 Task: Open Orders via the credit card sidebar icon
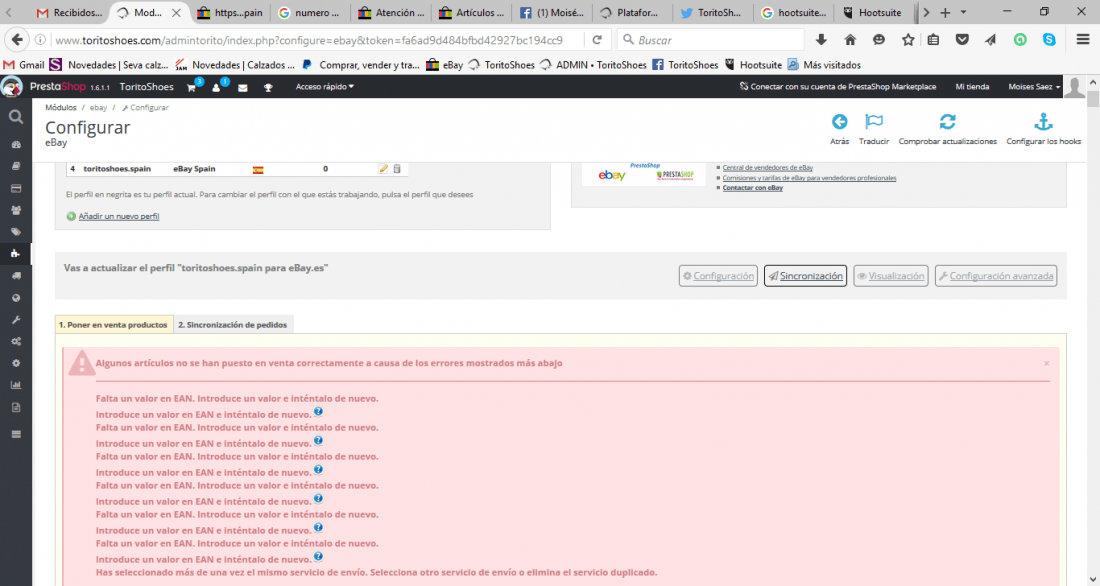(15, 188)
